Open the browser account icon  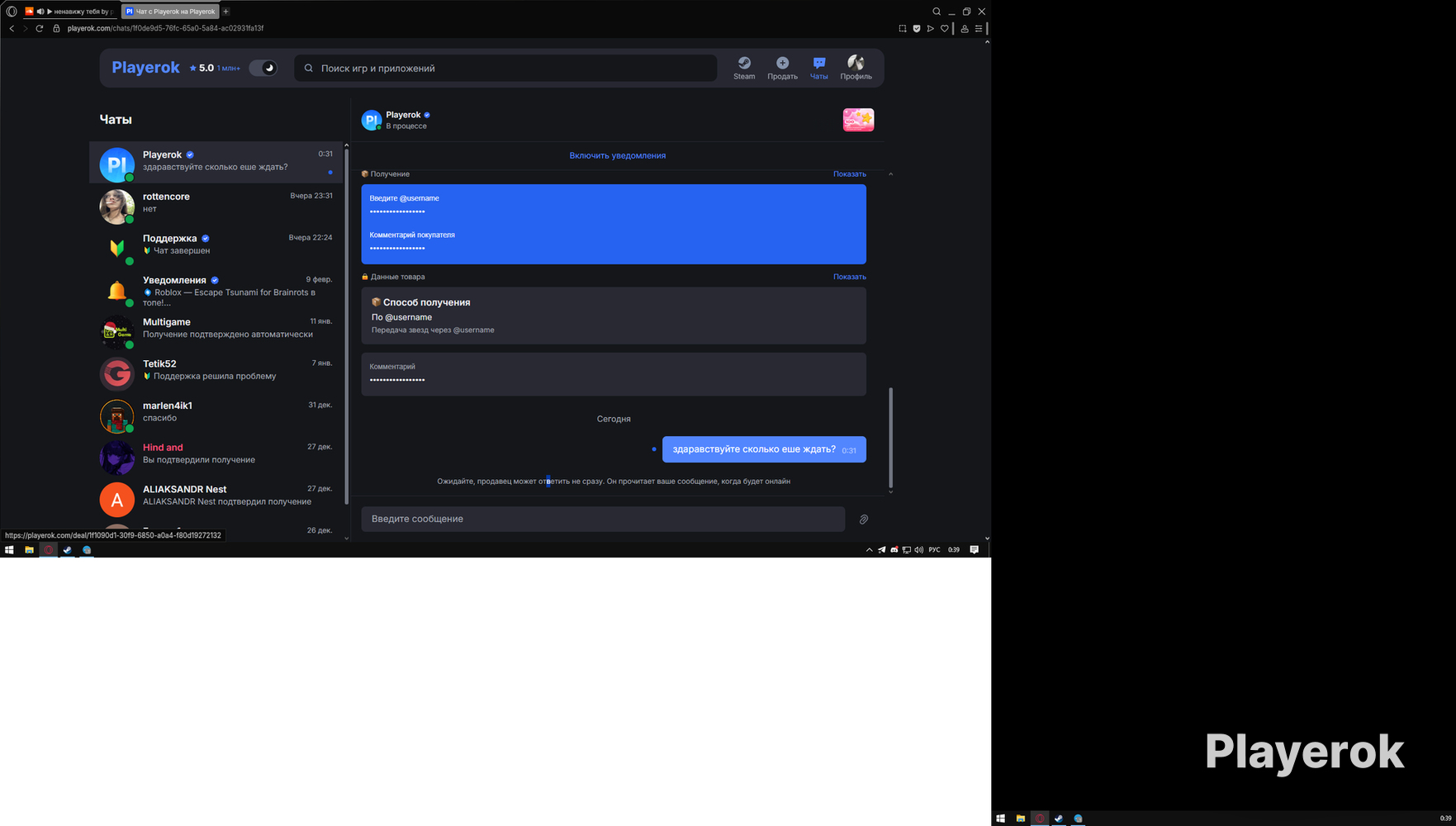(x=964, y=28)
